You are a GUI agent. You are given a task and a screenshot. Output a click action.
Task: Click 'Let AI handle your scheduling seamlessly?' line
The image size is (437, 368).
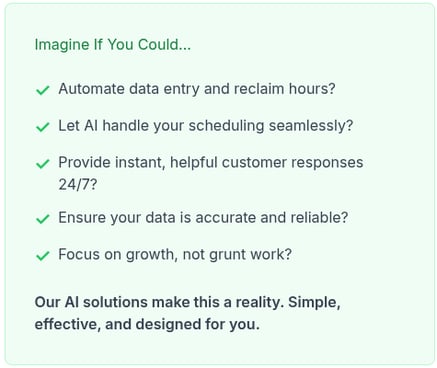(205, 126)
